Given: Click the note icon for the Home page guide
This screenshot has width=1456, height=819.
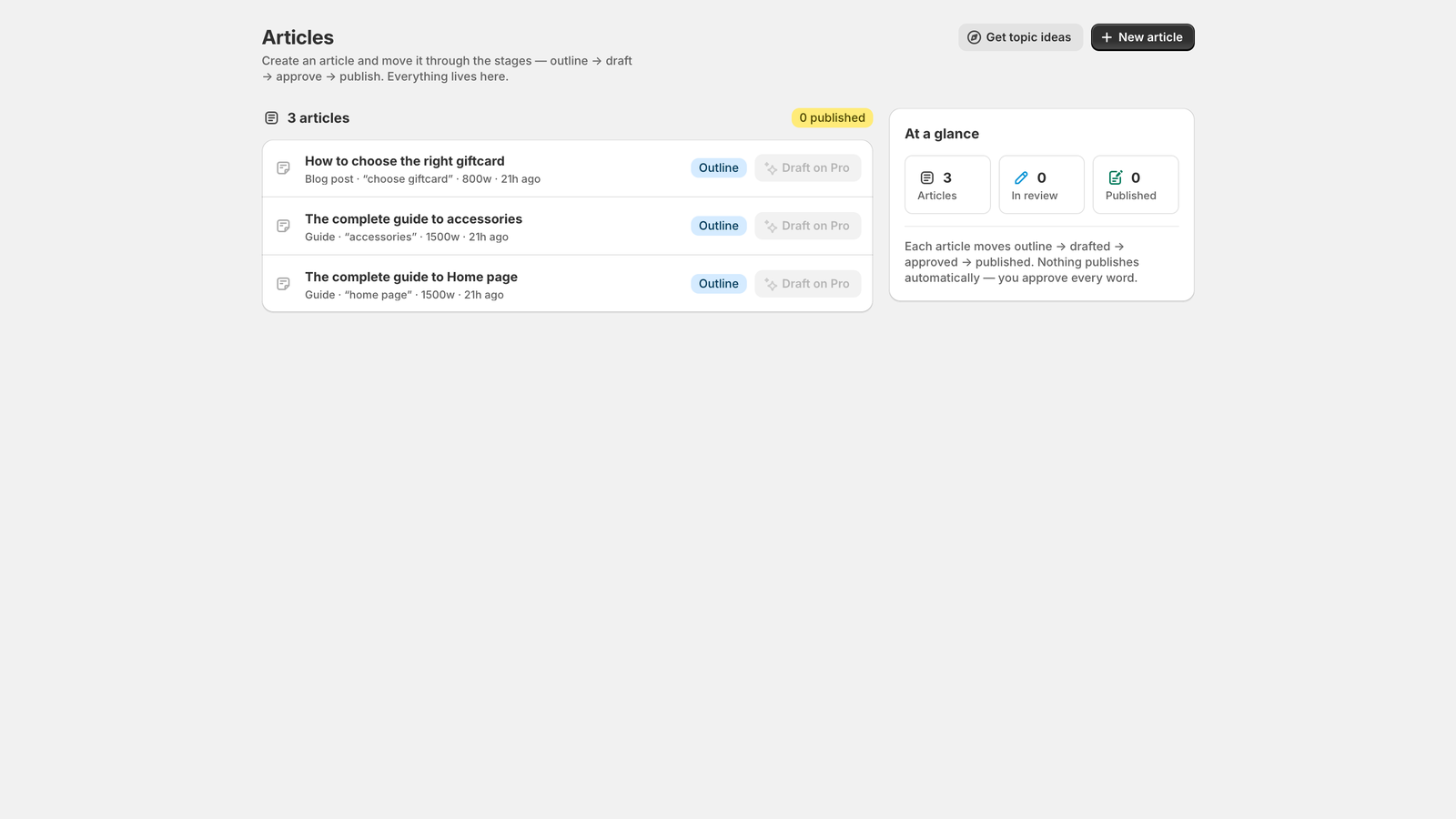Looking at the screenshot, I should coord(284,284).
